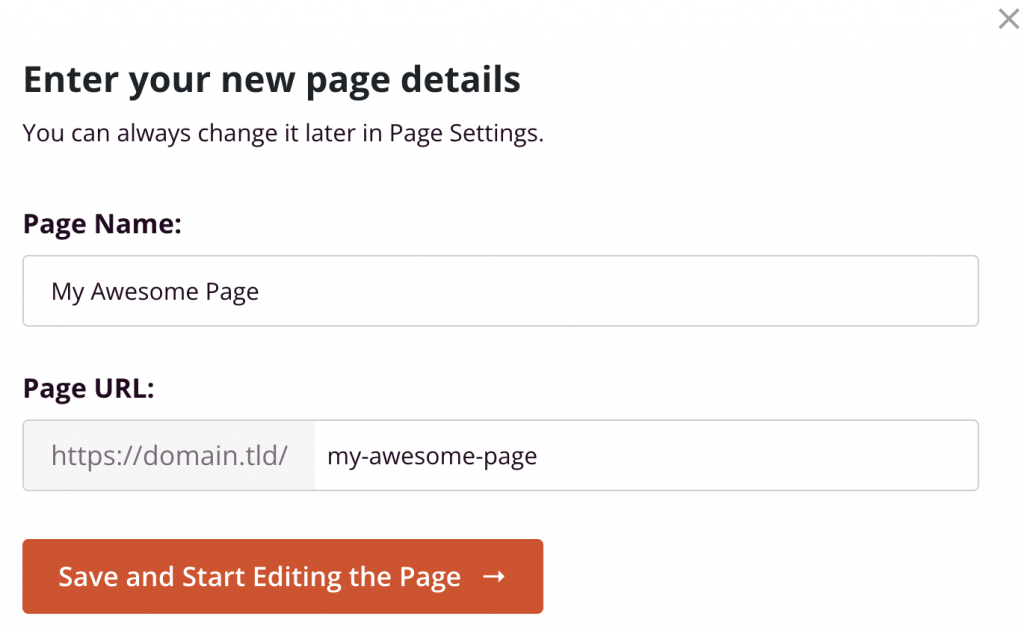
Task: Click the 'Page Name:' label
Action: click(102, 224)
